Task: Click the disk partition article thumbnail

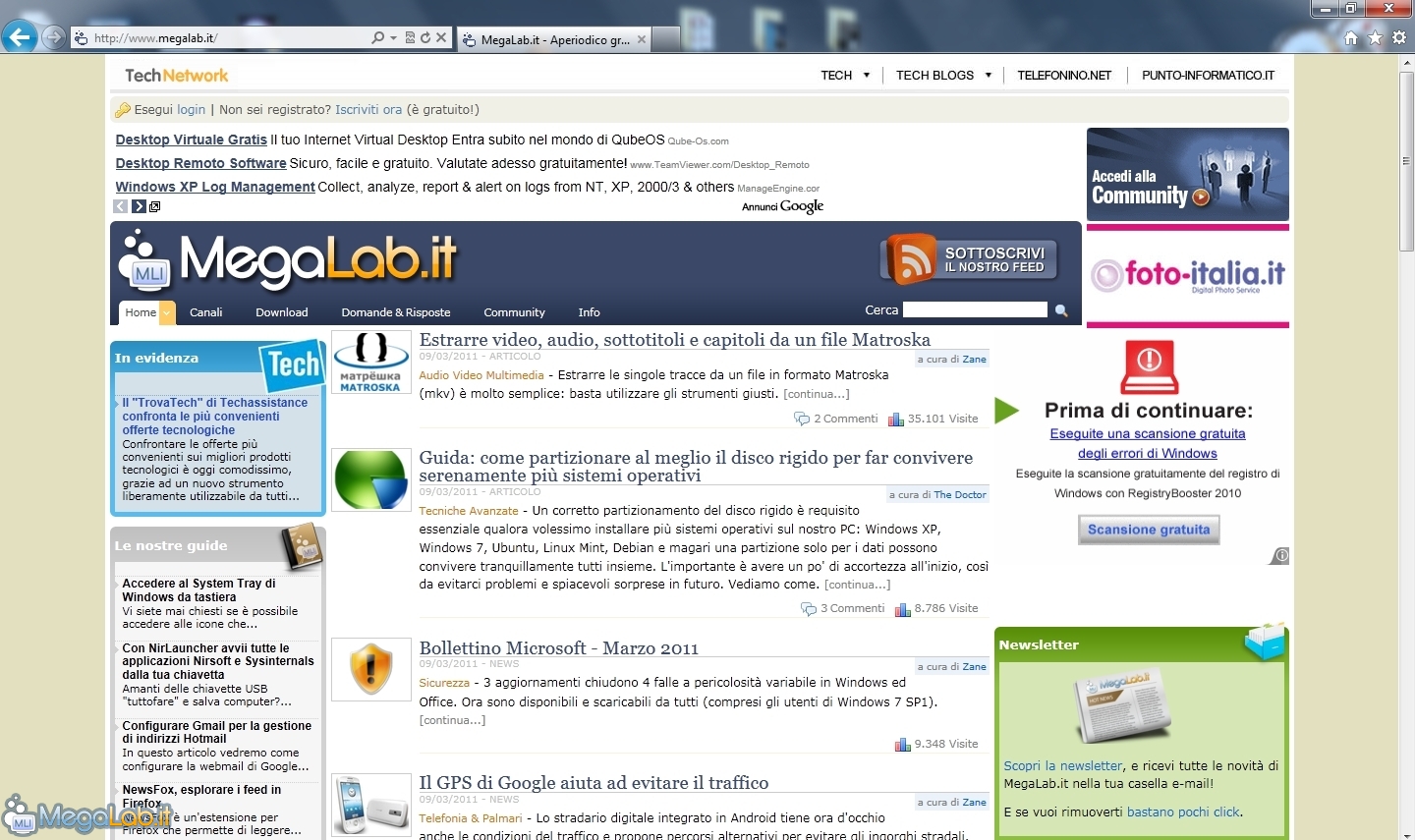Action: pos(370,479)
